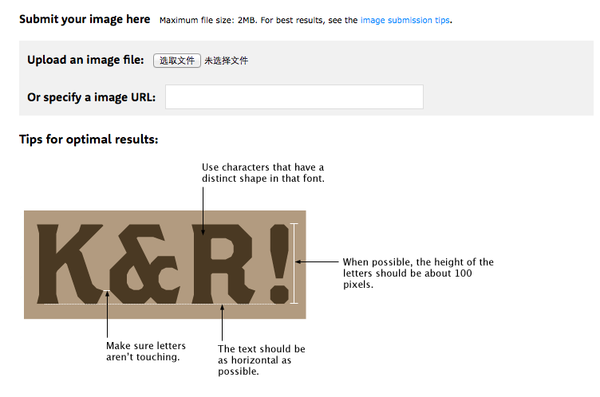Click the 'Tips for optimal results:' heading
The height and width of the screenshot is (397, 600).
(x=88, y=139)
